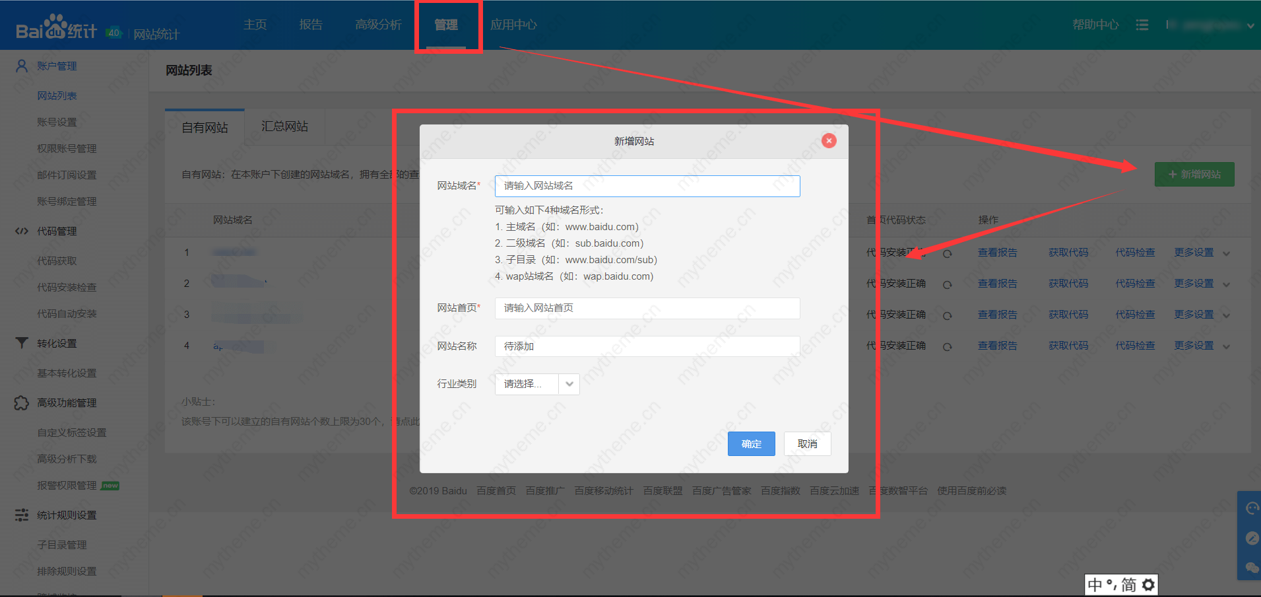Open the feedback pencil icon on right sidebar
The image size is (1261, 597).
(1251, 538)
